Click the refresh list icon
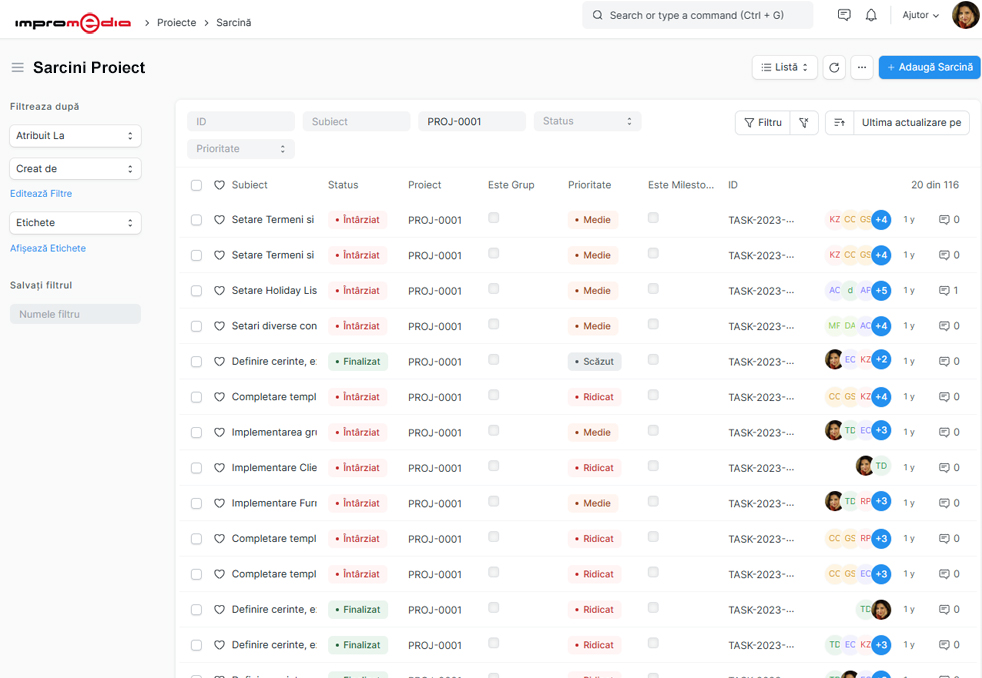Screen dimensions: 982x678 [x=834, y=67]
